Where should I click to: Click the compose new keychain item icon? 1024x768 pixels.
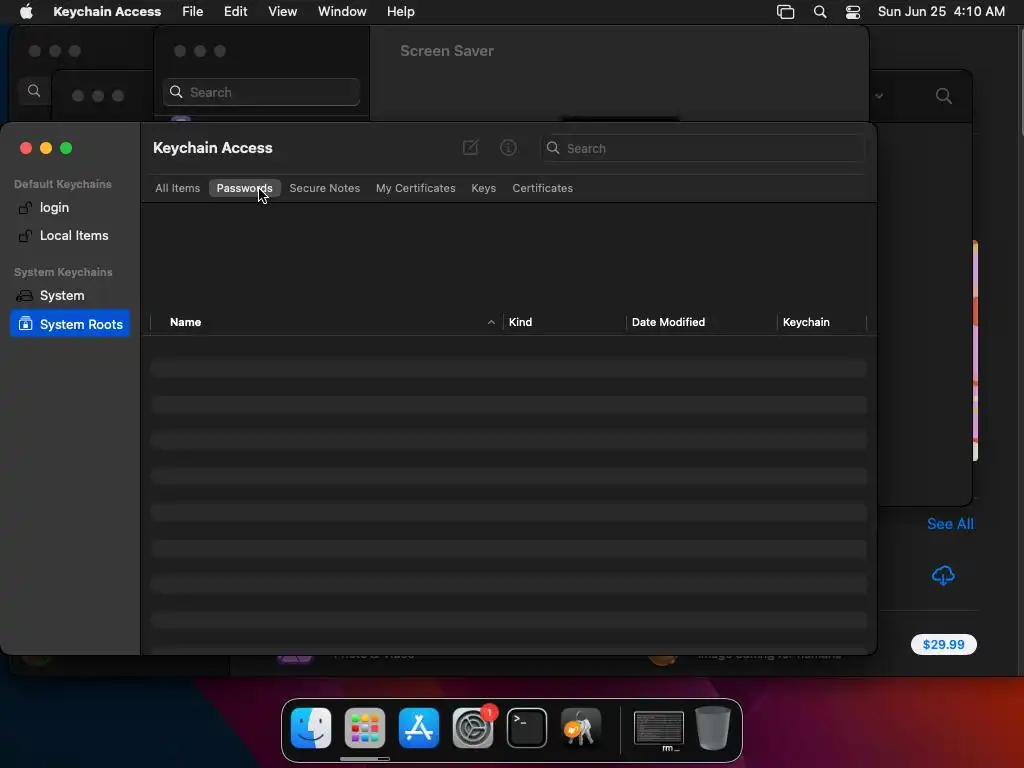[470, 148]
